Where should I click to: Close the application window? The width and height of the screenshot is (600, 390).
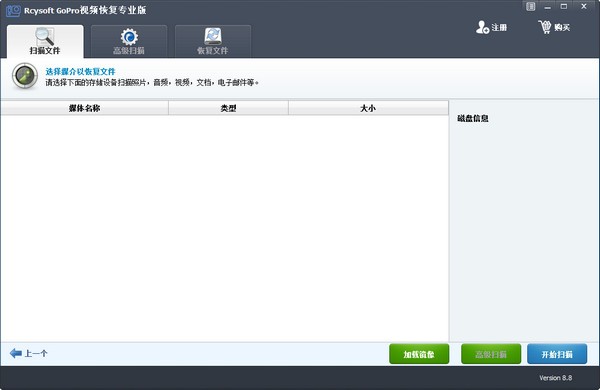coord(584,7)
